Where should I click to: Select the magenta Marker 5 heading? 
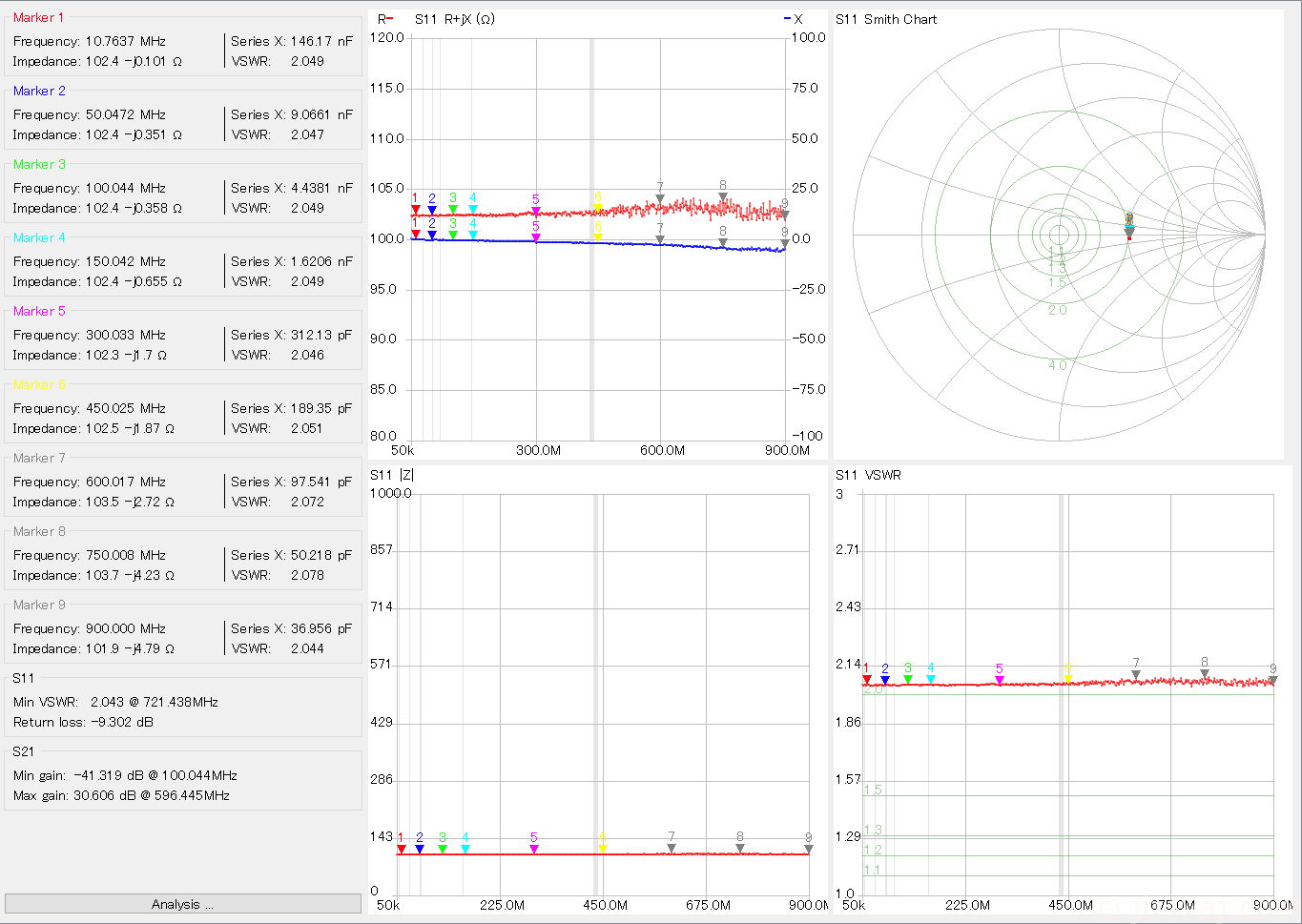[x=39, y=311]
